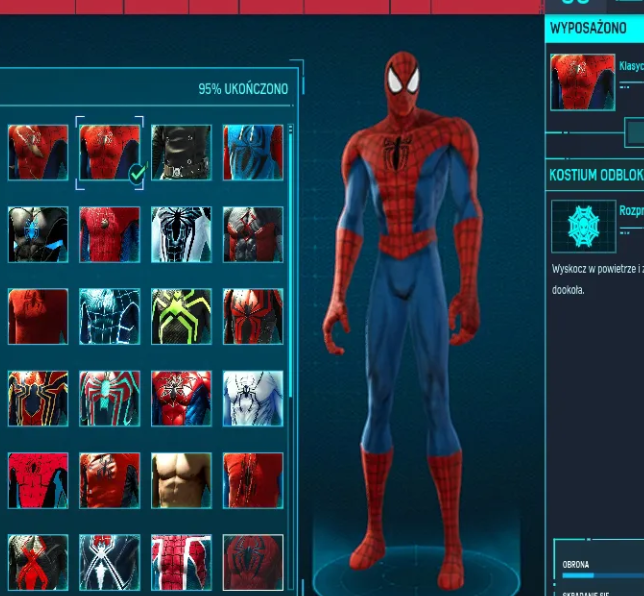Select the Iron Spider suit with gold legs
This screenshot has height=596, width=644.
coord(38,398)
